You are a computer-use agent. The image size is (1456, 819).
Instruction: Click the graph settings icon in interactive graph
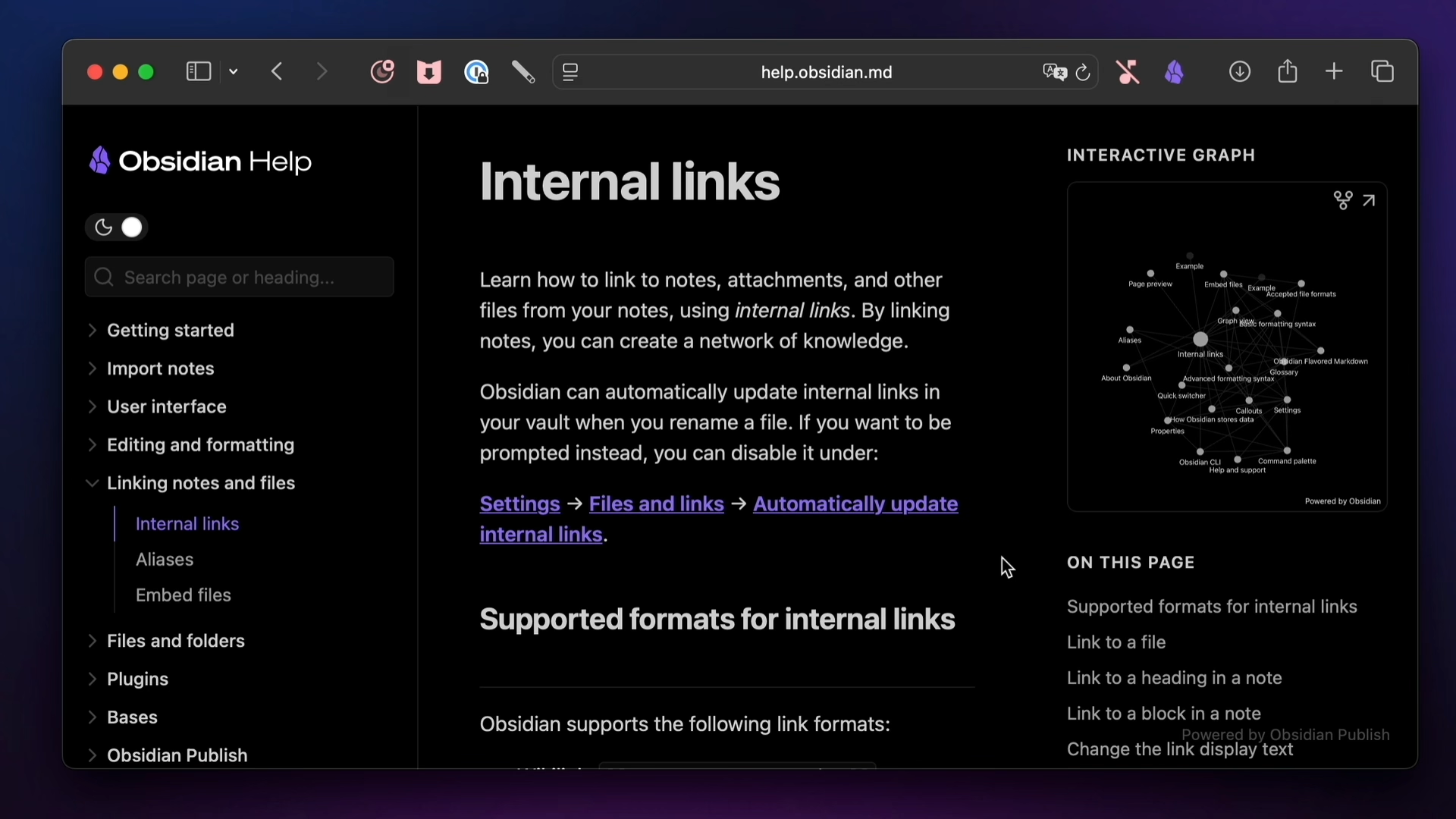click(x=1342, y=200)
